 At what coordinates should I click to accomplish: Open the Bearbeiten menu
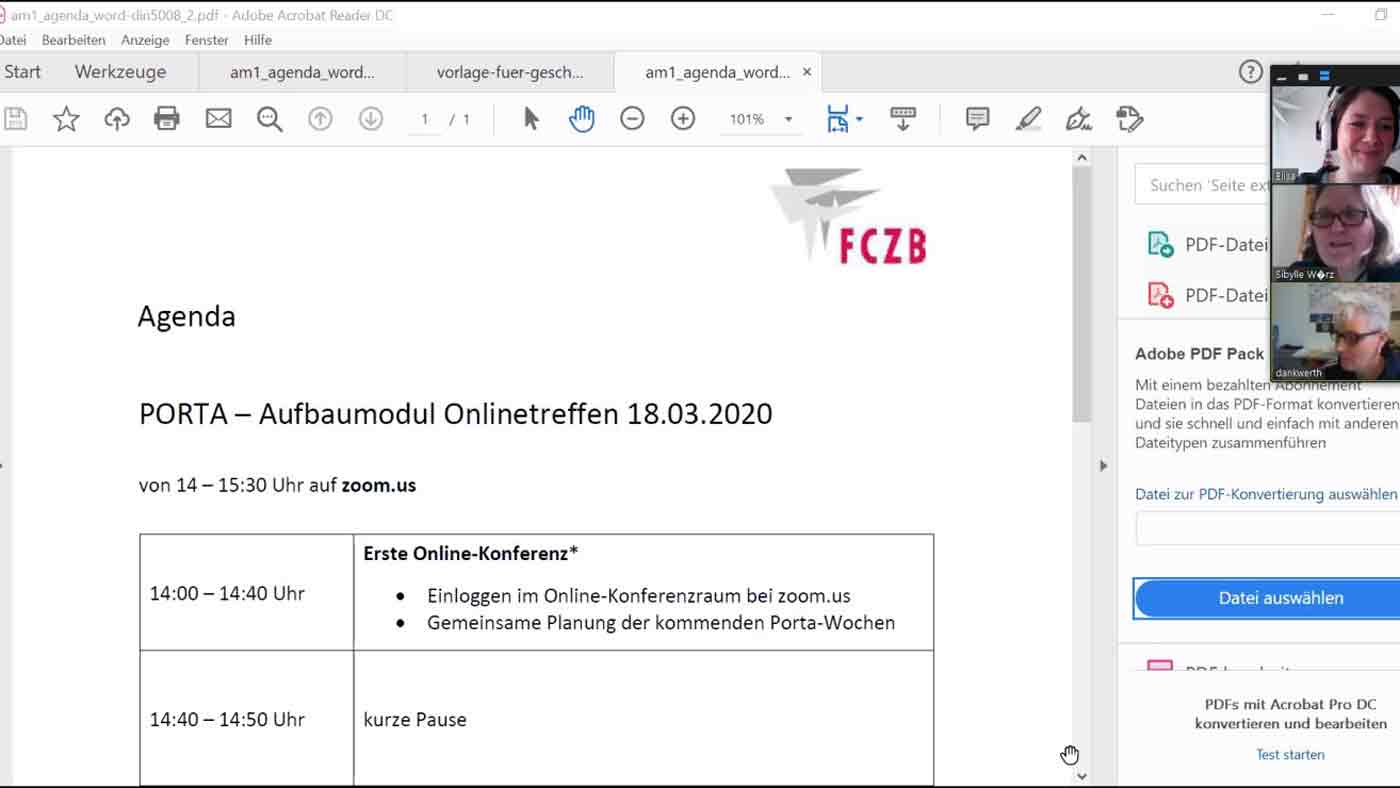[x=73, y=40]
